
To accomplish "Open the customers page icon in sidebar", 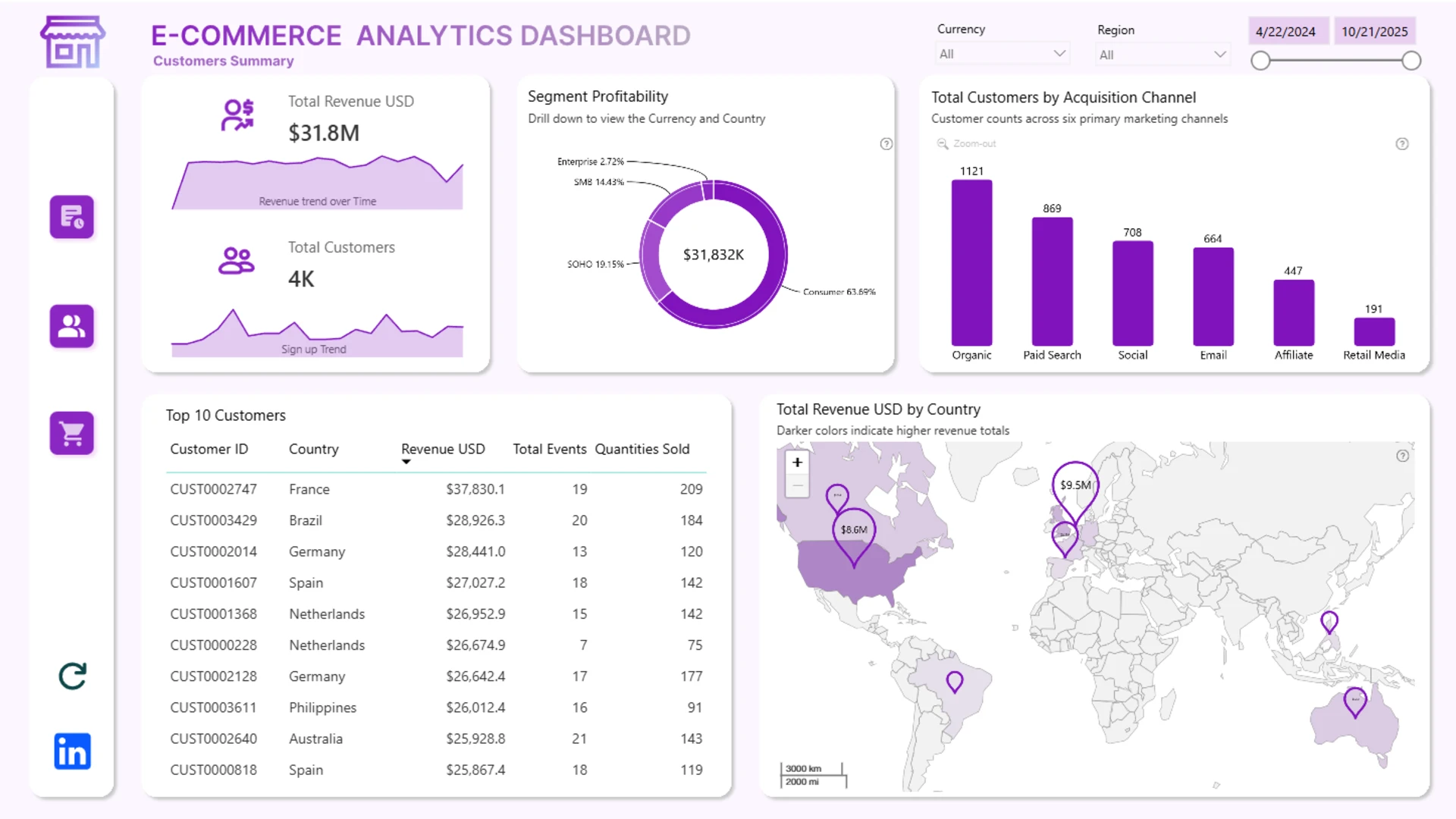I will (72, 326).
